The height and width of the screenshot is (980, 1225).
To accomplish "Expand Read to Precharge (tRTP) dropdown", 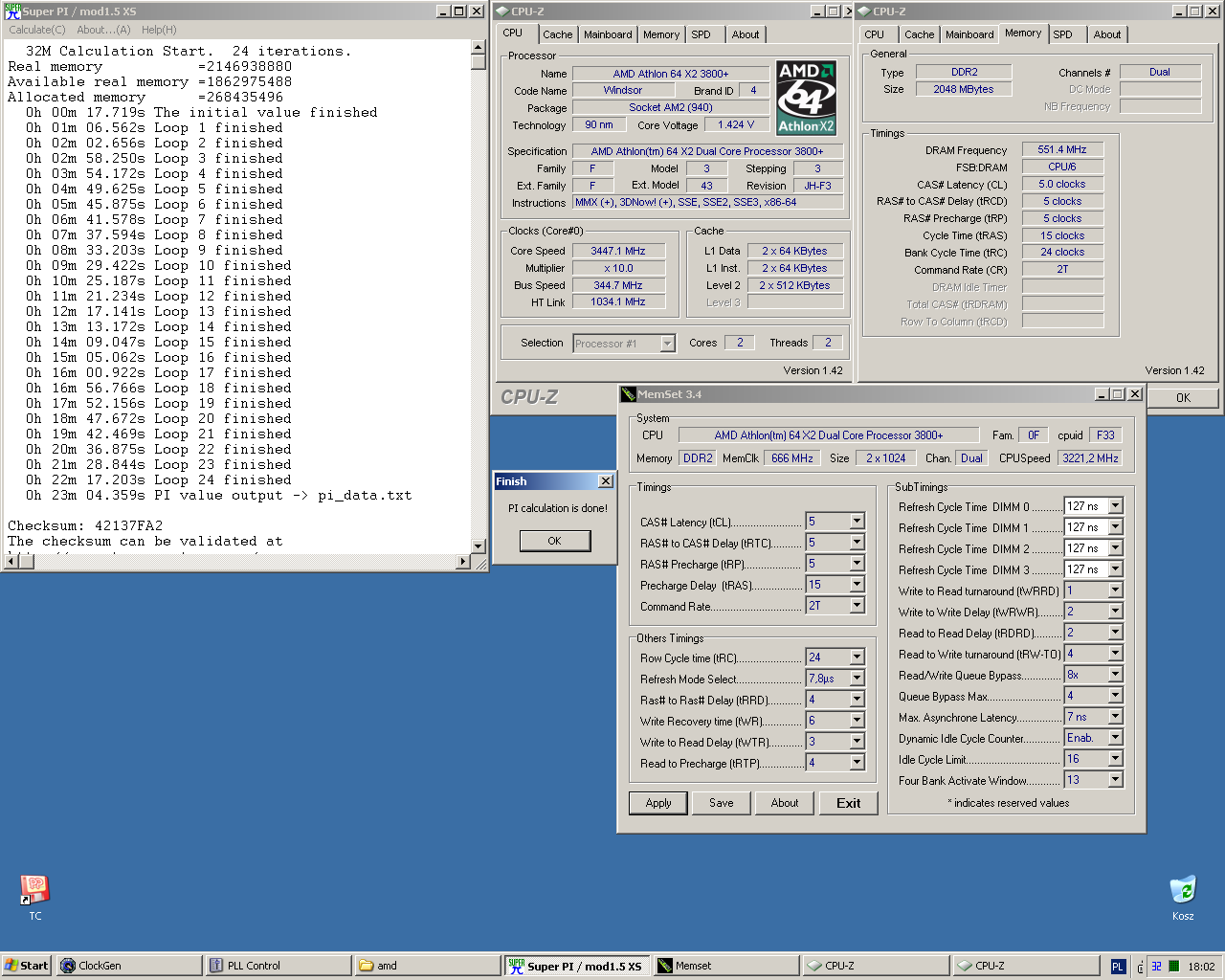I will [857, 763].
